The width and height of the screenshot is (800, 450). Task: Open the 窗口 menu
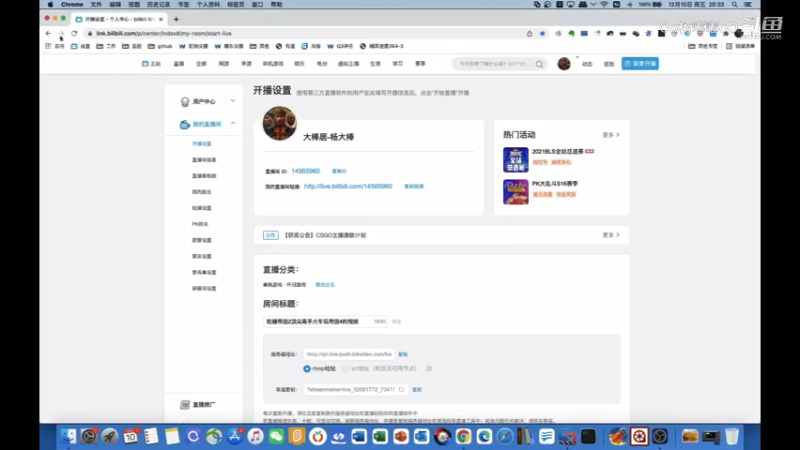(258, 4)
